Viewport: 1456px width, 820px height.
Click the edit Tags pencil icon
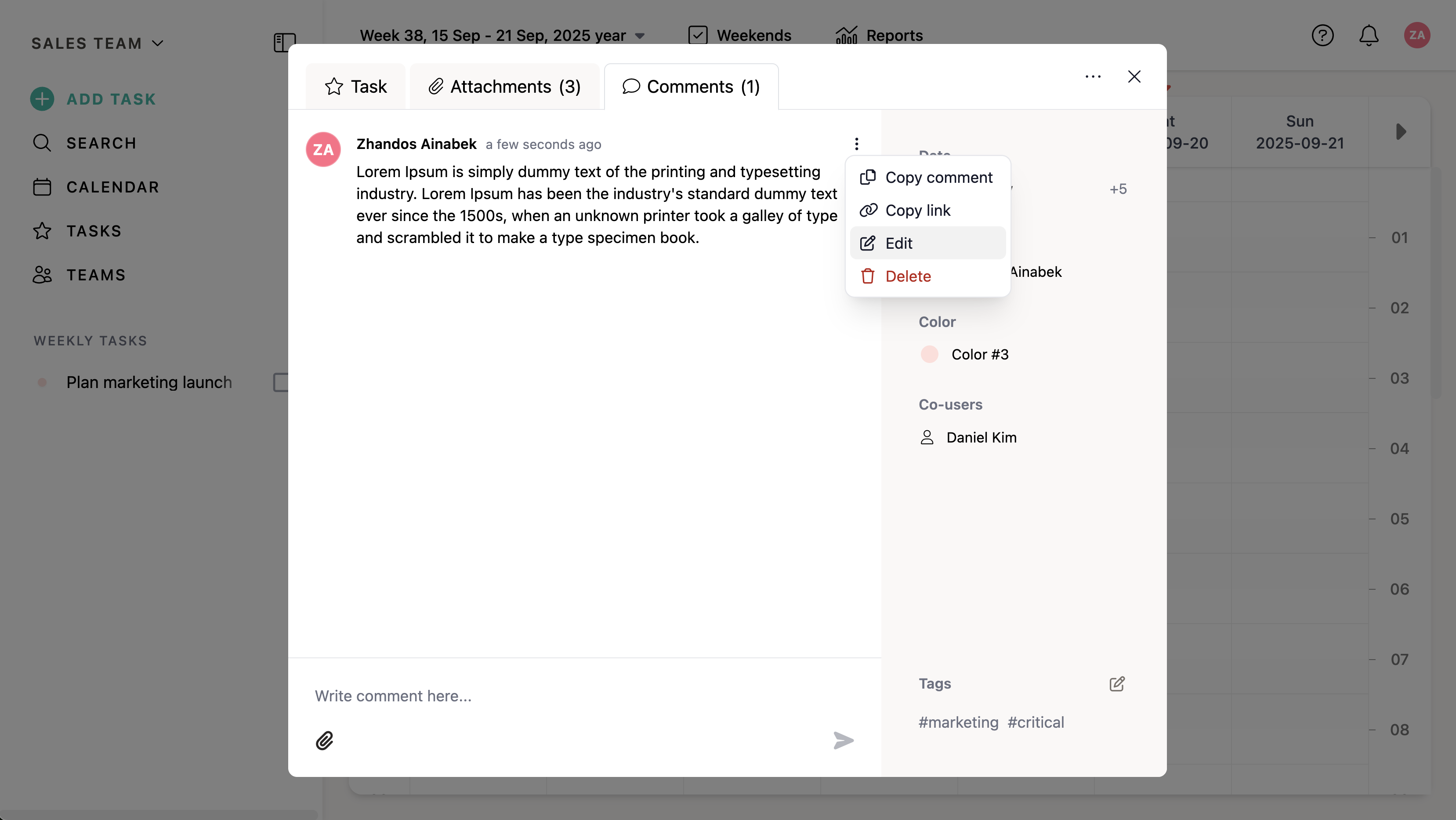coord(1117,684)
